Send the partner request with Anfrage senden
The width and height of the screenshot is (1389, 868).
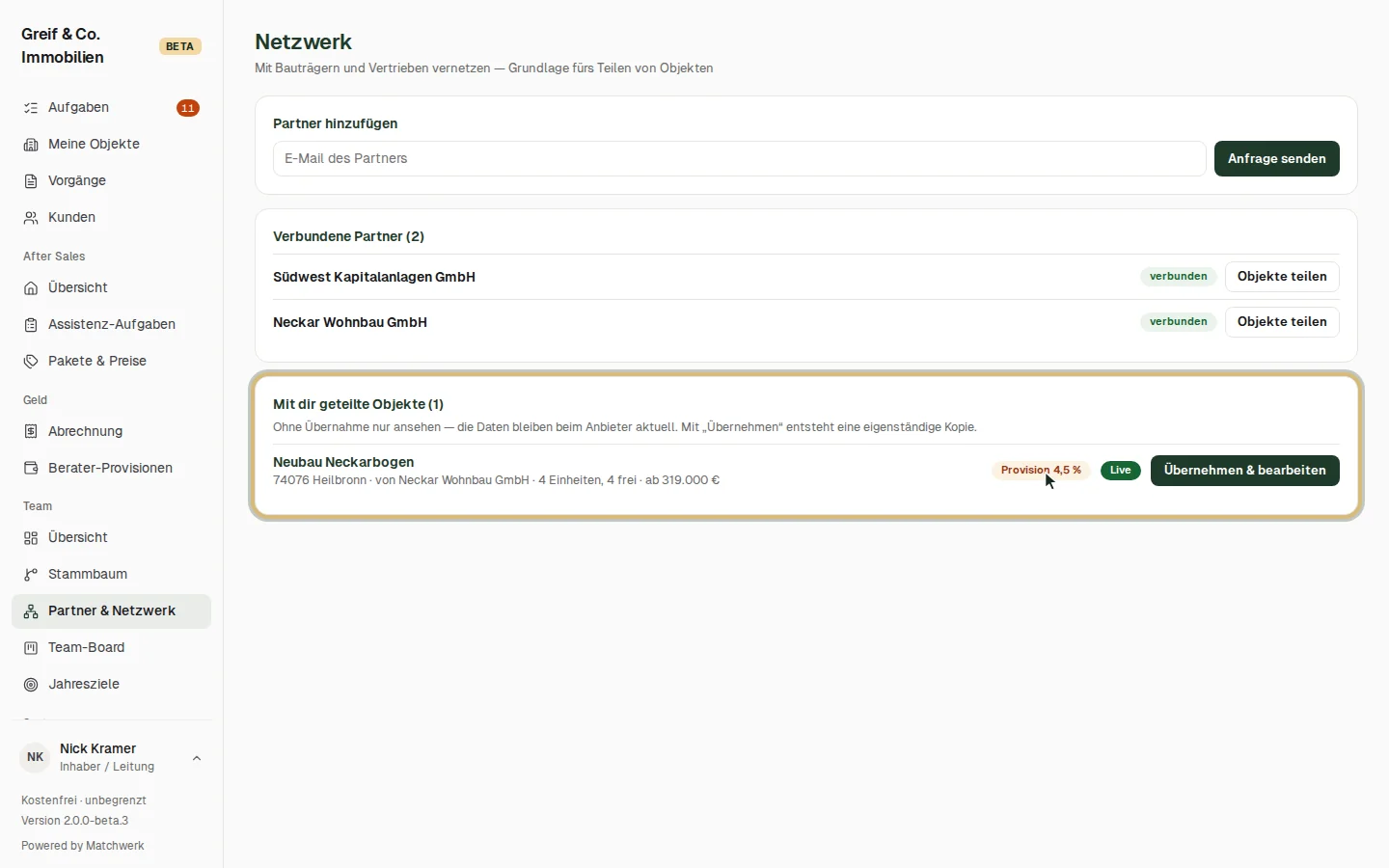(1276, 159)
